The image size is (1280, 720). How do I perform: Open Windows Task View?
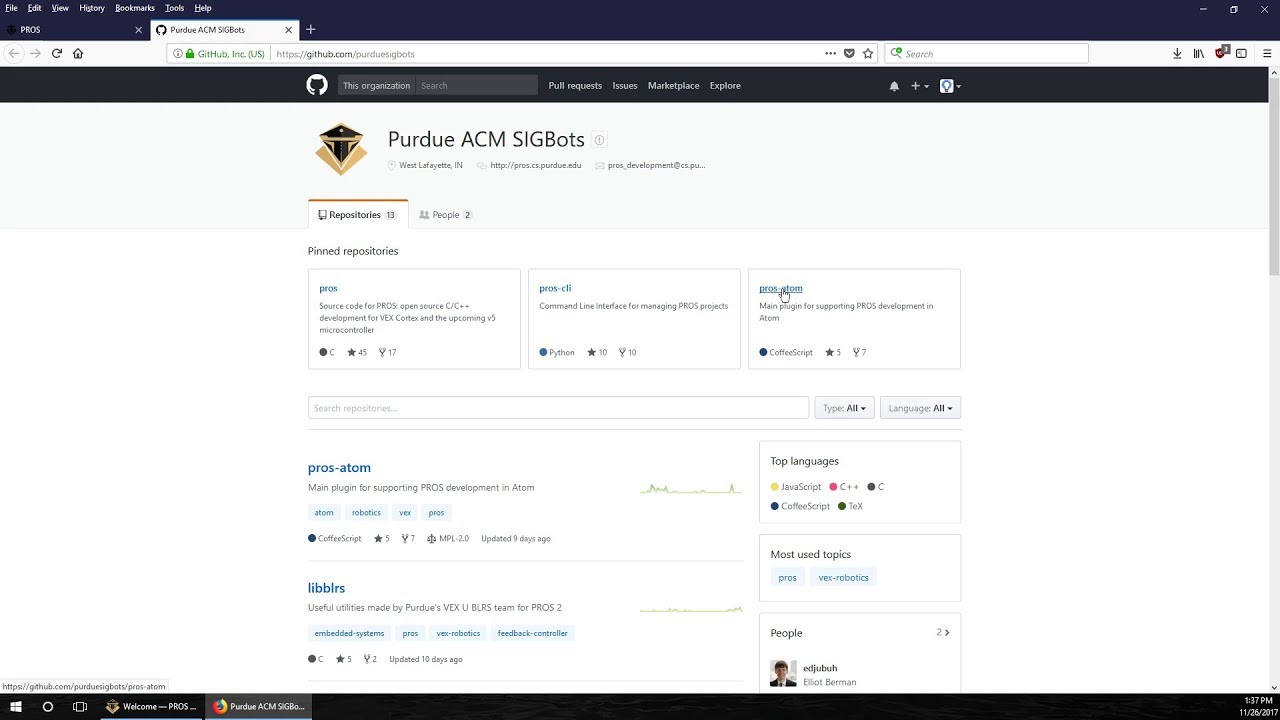[x=80, y=706]
